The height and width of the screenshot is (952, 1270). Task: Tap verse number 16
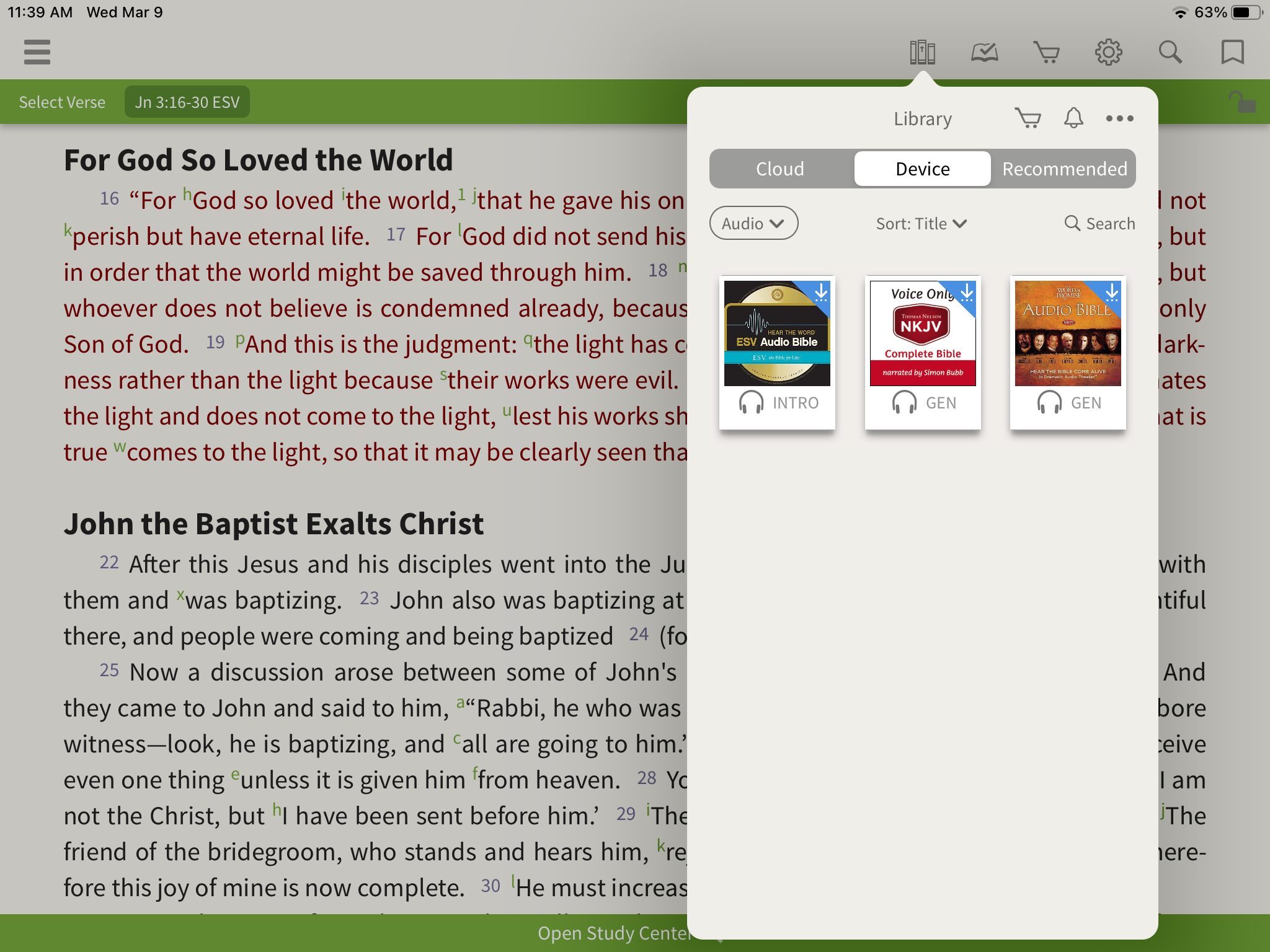(x=109, y=198)
